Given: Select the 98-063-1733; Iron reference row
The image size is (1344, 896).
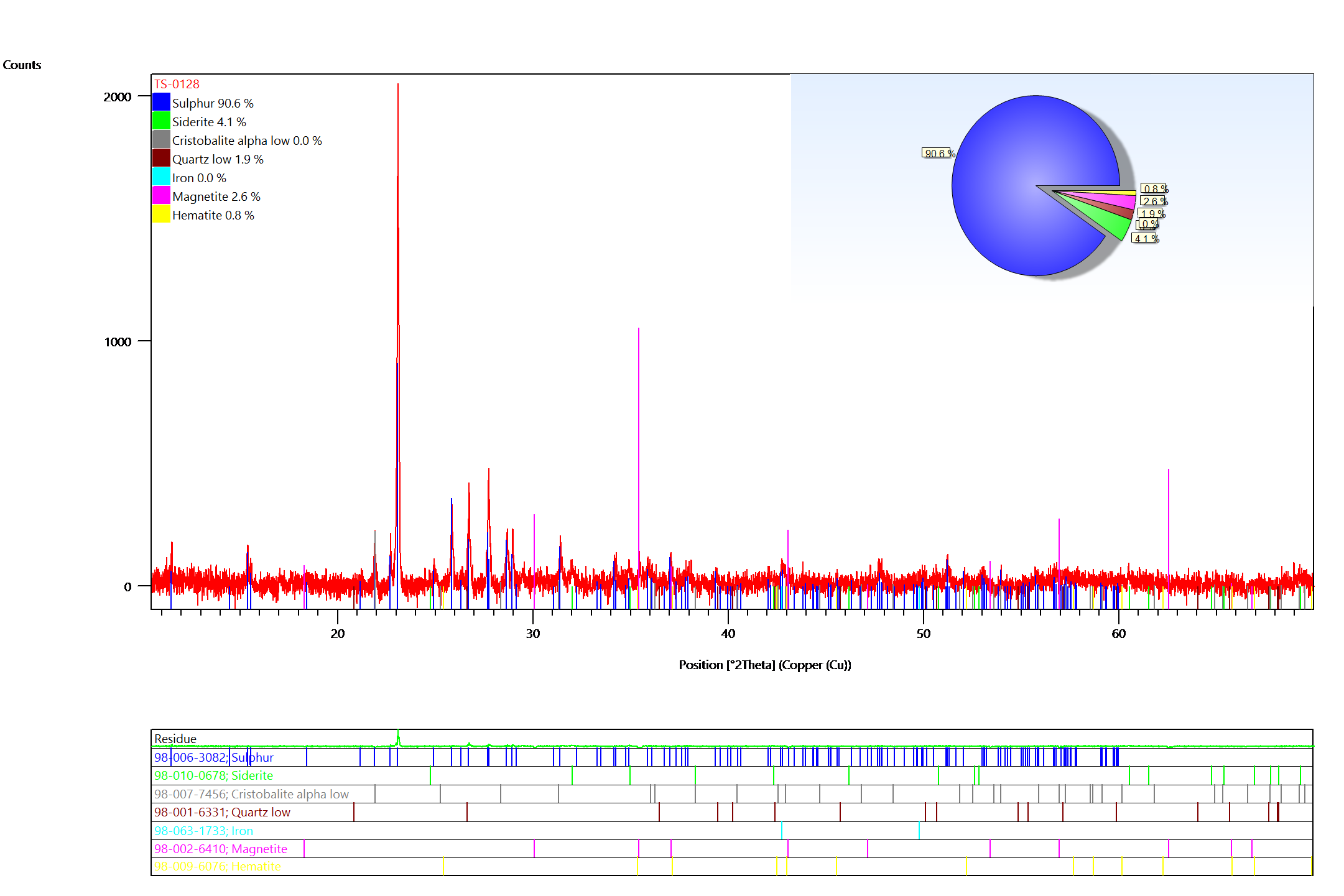Looking at the screenshot, I should point(203,831).
